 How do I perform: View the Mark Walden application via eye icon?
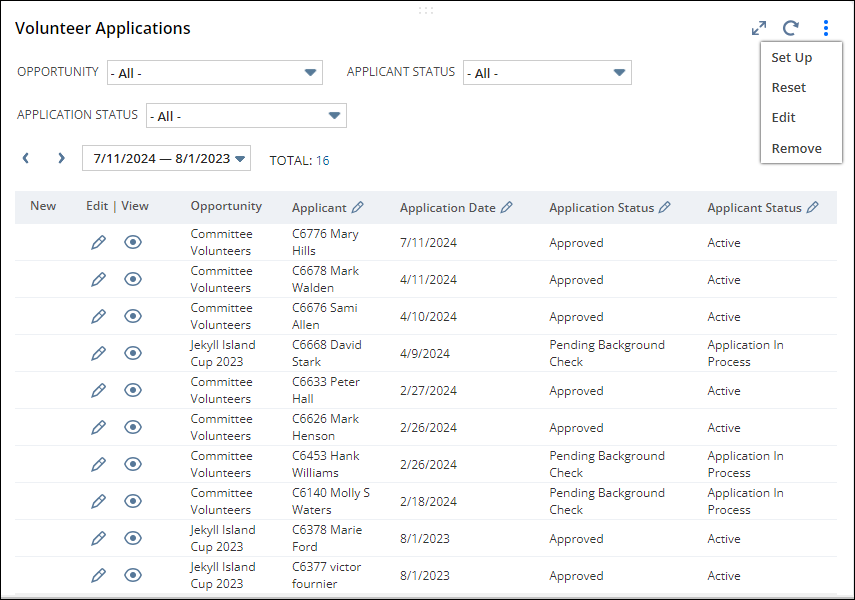click(132, 279)
